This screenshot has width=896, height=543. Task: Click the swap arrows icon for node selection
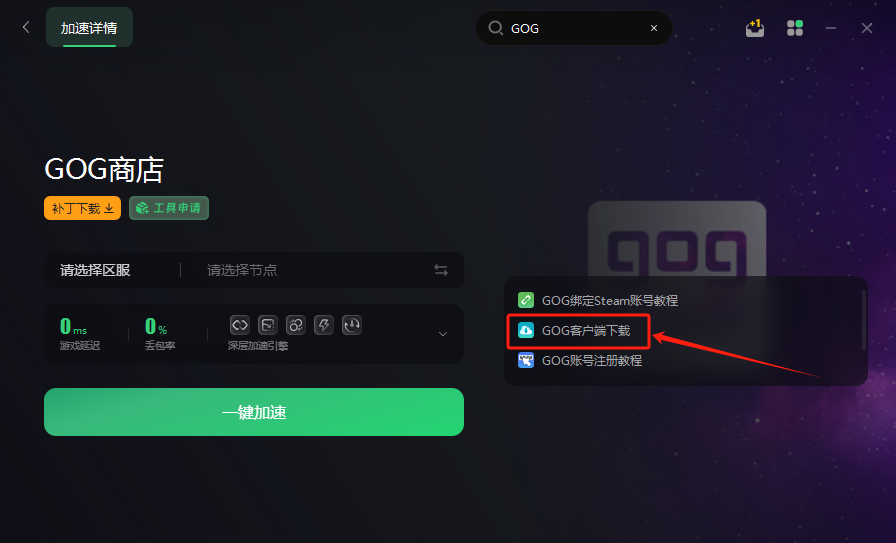click(x=441, y=270)
